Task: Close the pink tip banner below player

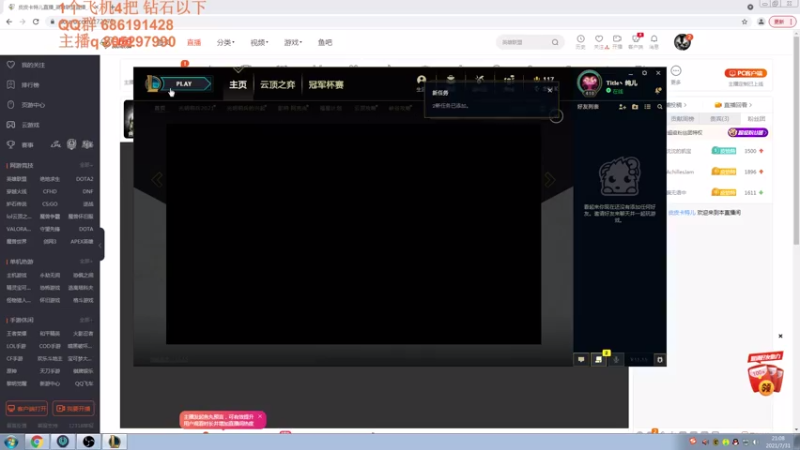Action: click(x=260, y=417)
